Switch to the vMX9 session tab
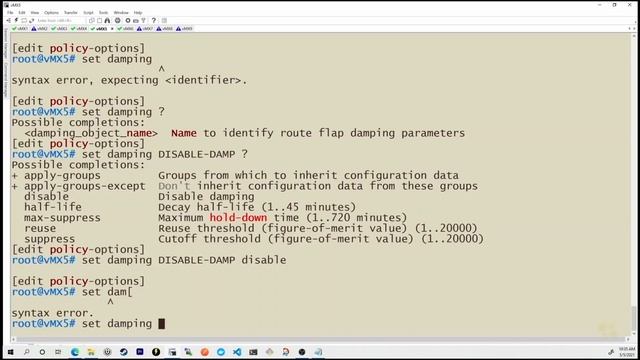640x360 pixels. click(x=184, y=29)
